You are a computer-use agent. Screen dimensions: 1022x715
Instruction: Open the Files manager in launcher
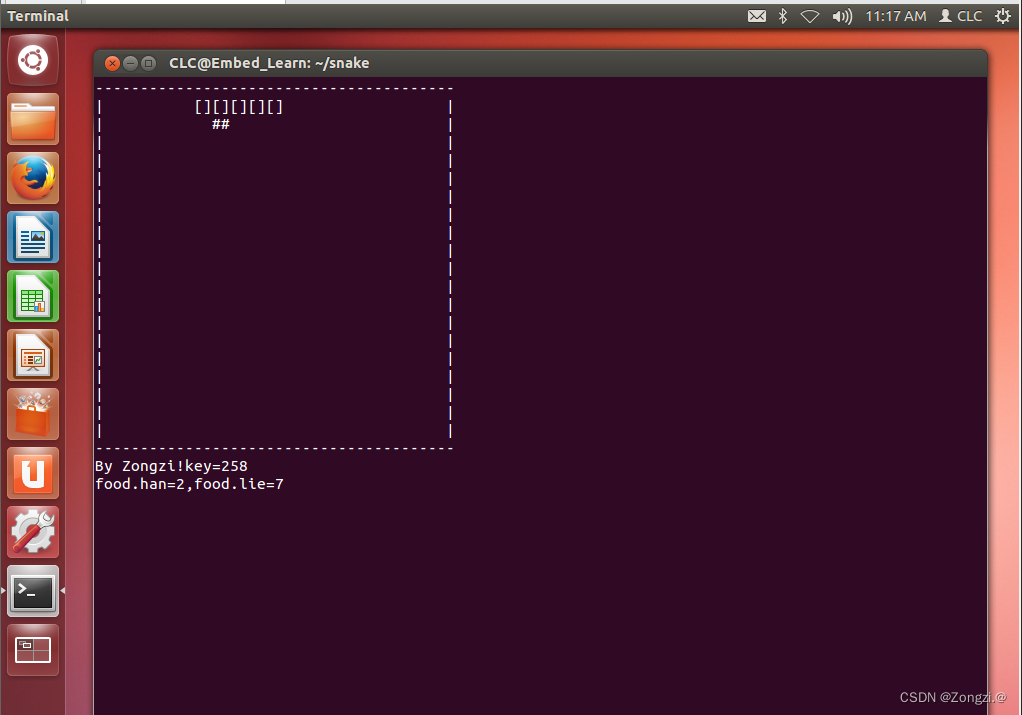33,119
